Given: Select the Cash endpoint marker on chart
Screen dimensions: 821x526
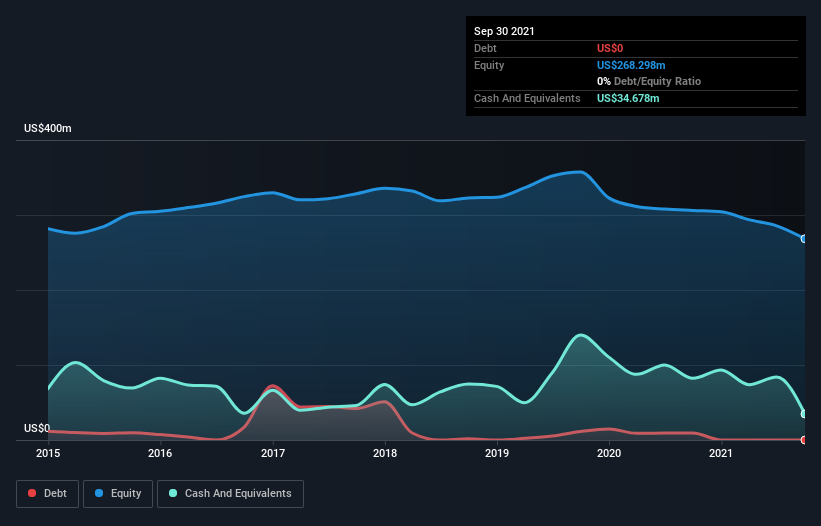Looking at the screenshot, I should [x=804, y=414].
